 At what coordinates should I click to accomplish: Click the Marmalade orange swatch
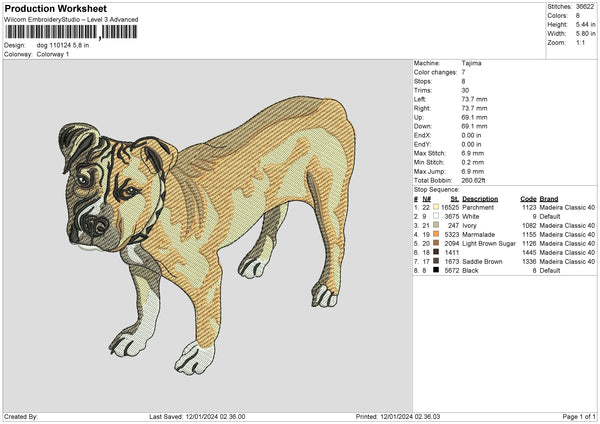coord(435,234)
